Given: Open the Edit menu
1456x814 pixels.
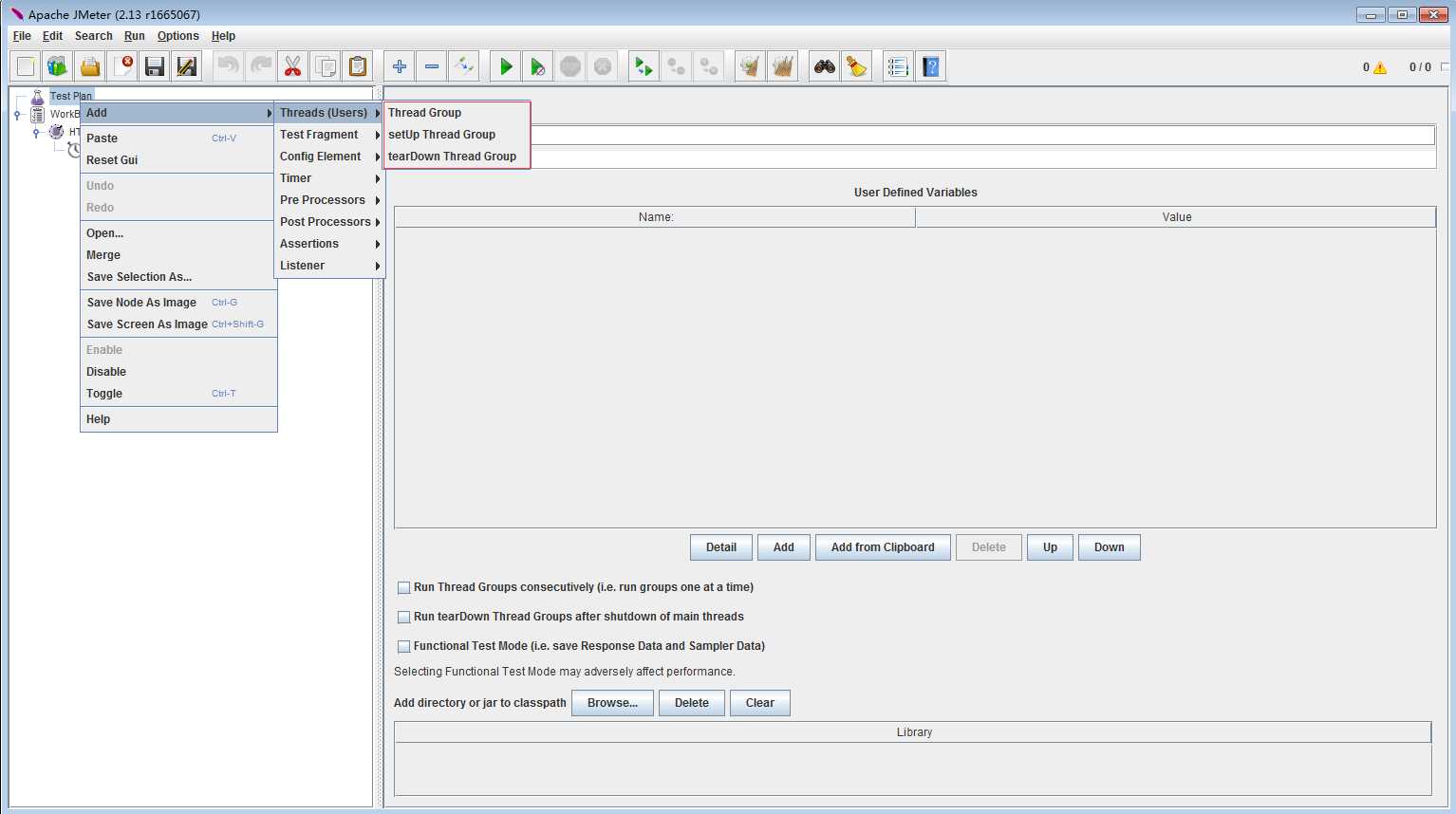Looking at the screenshot, I should point(52,36).
